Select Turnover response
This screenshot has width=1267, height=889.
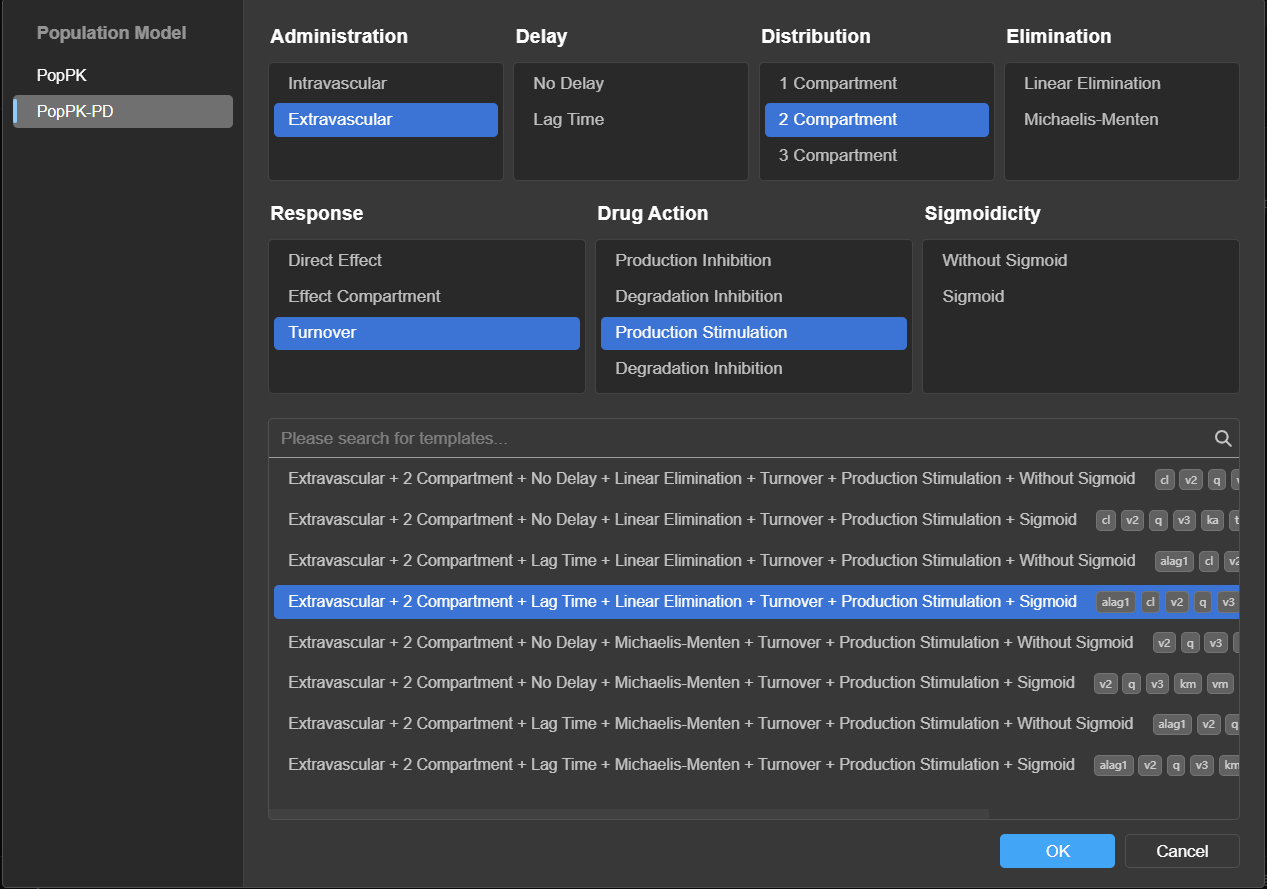click(x=427, y=332)
